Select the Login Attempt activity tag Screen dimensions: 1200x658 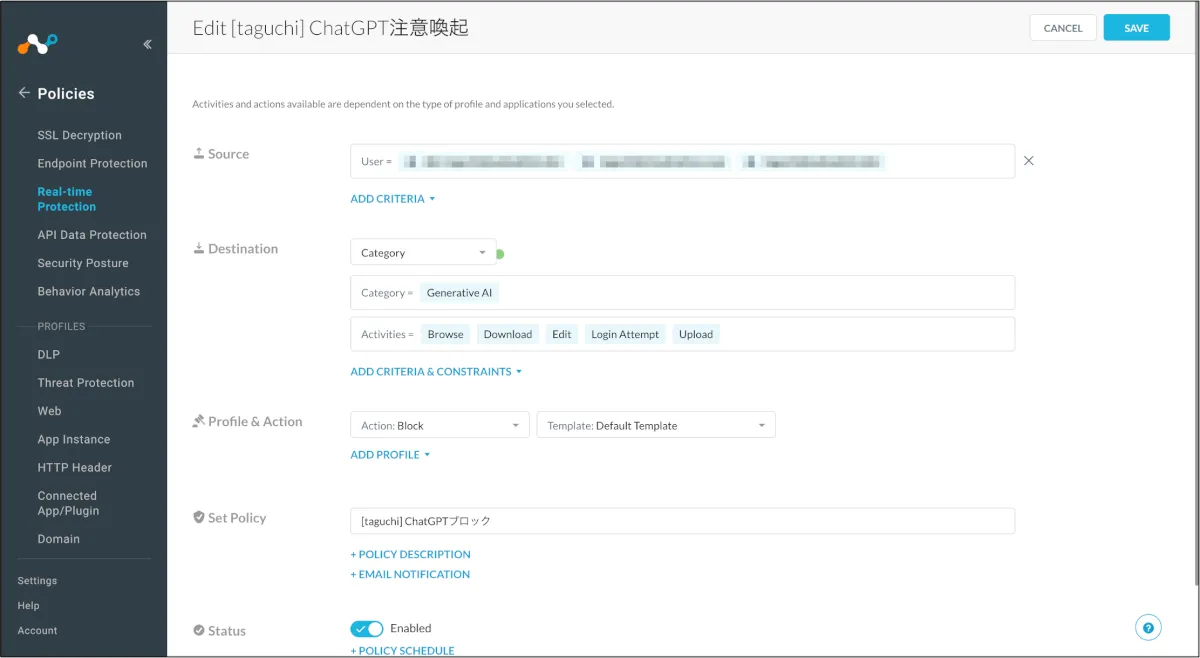coord(625,334)
